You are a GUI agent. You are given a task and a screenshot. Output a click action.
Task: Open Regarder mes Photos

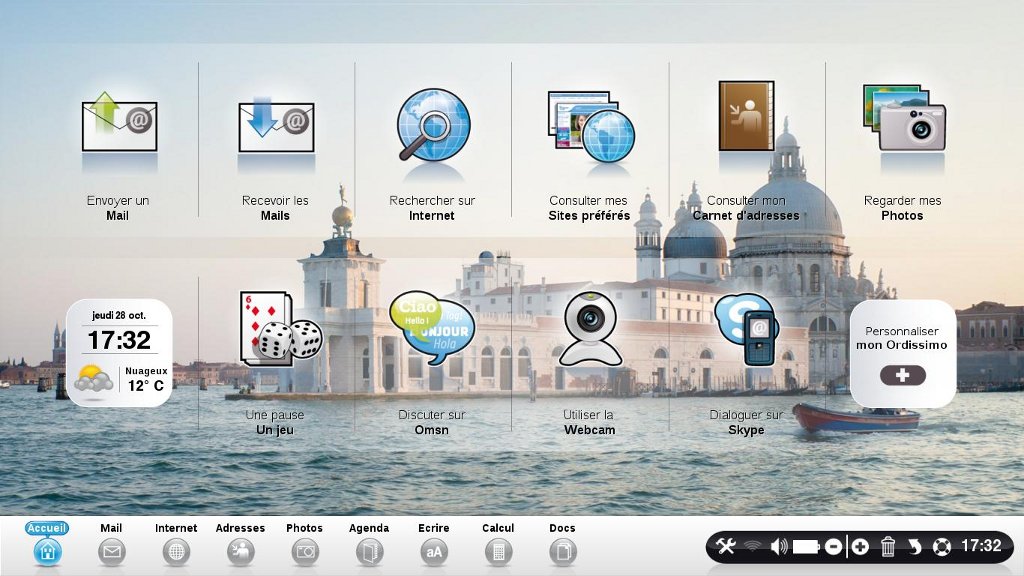coord(903,118)
